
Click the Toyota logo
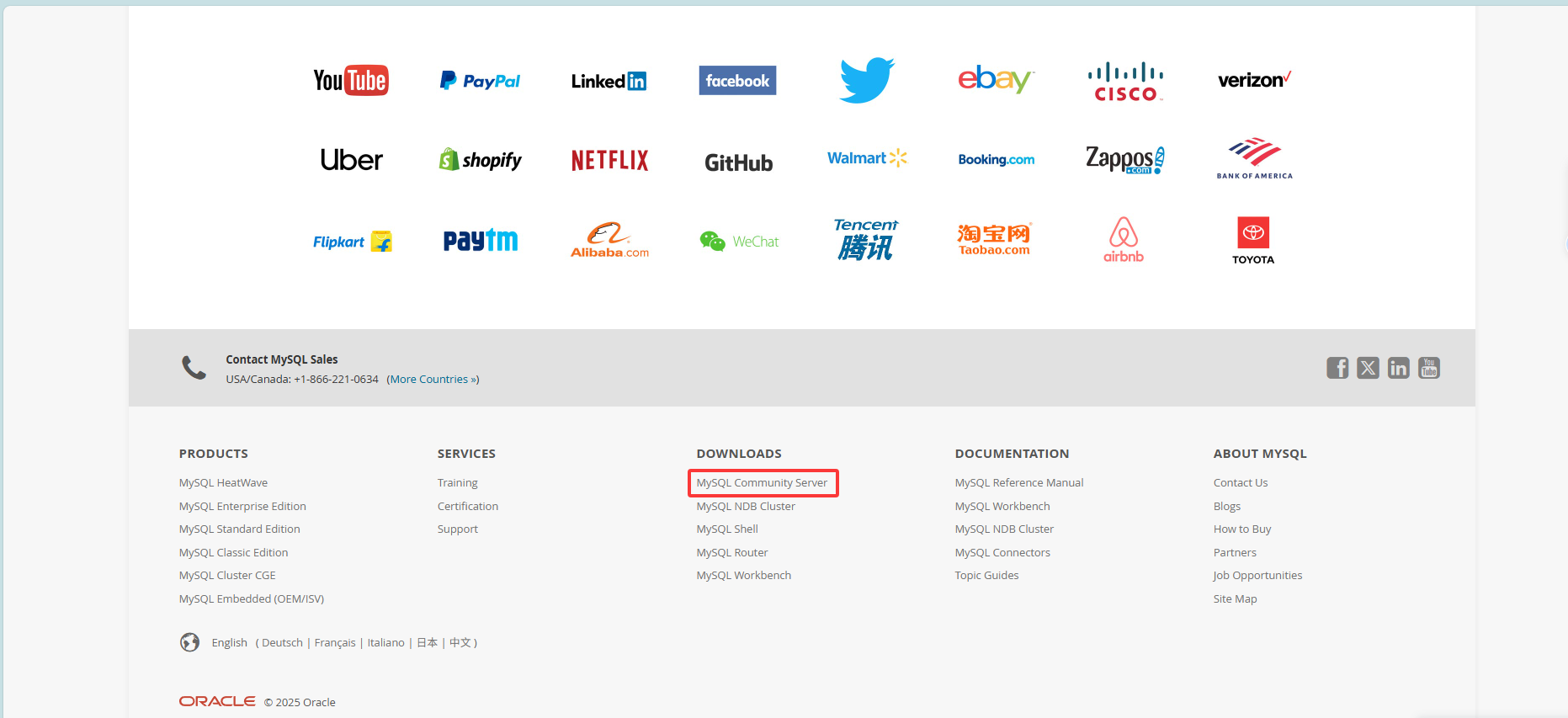[x=1253, y=241]
